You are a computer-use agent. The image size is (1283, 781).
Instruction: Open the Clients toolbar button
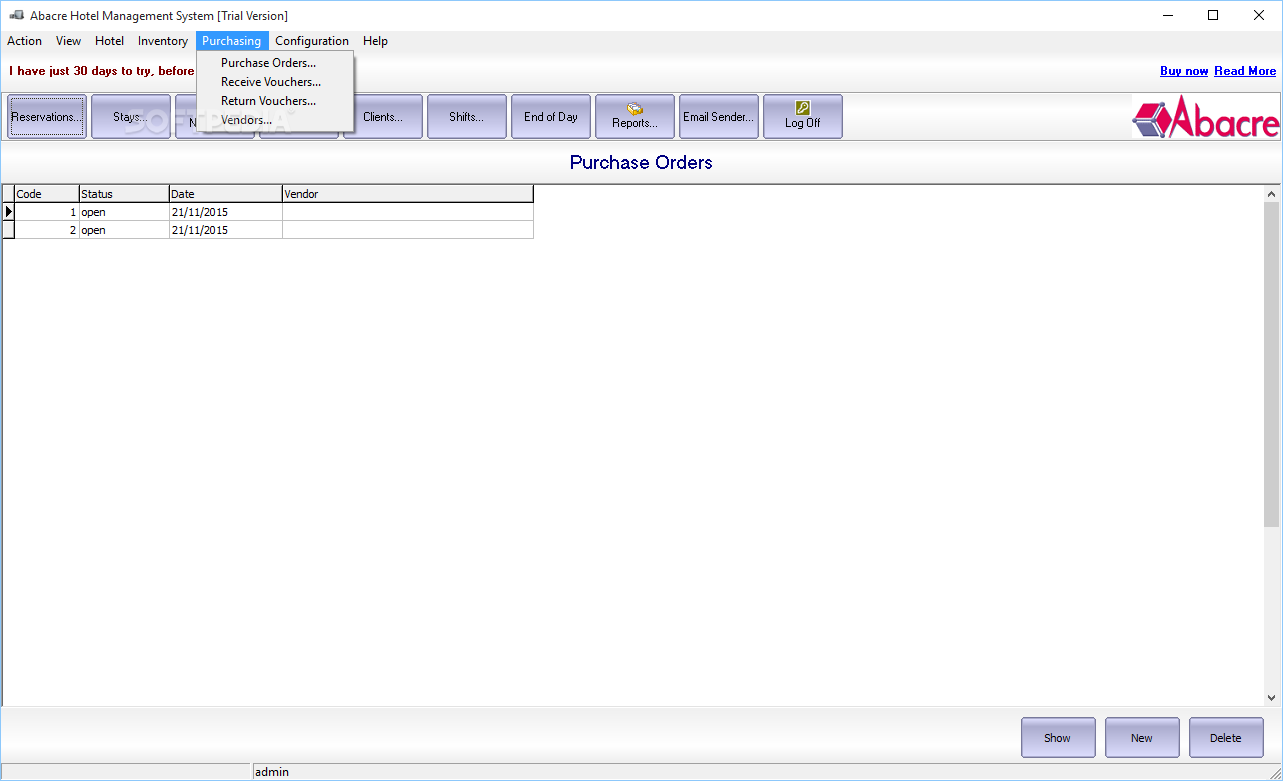pos(383,116)
